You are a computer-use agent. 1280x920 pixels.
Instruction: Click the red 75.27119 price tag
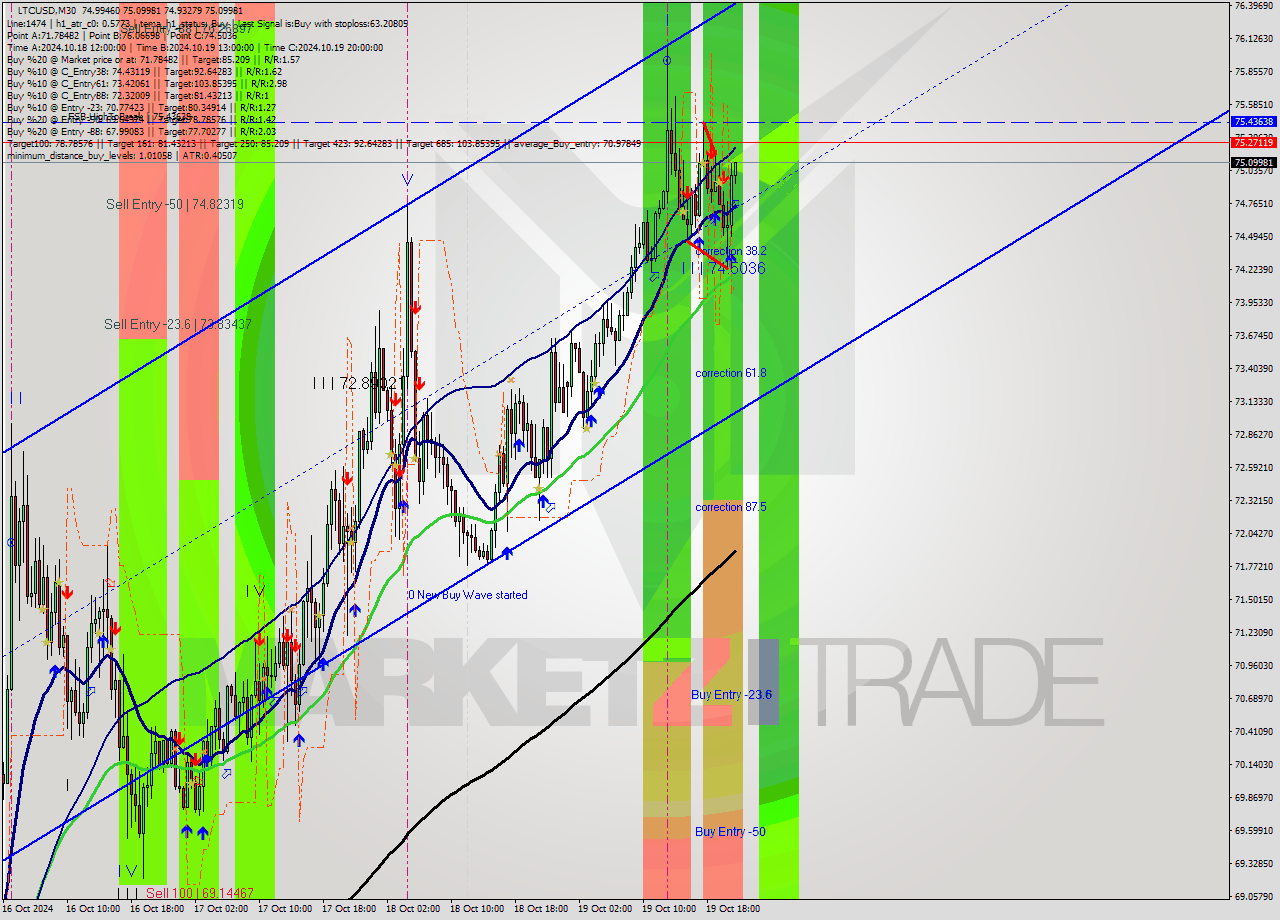point(1253,143)
